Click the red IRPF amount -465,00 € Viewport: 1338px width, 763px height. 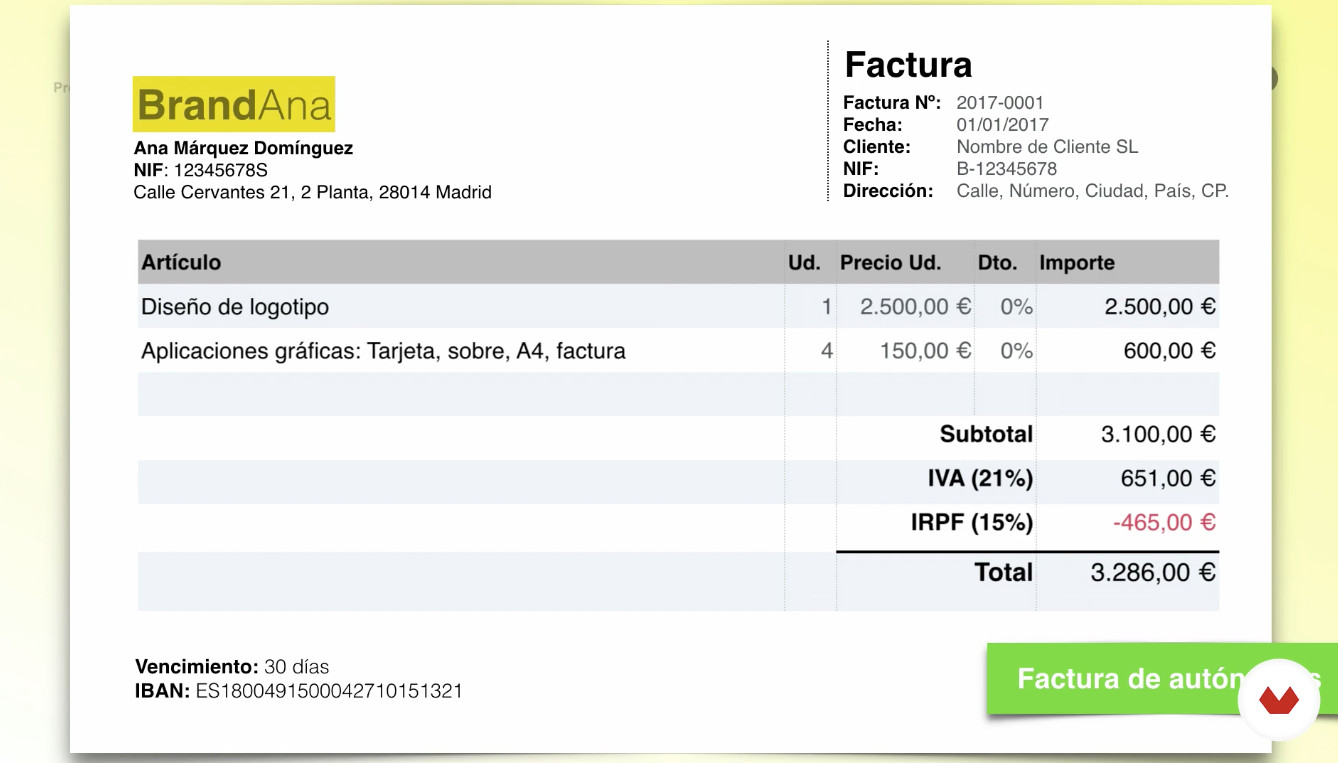click(x=1164, y=522)
